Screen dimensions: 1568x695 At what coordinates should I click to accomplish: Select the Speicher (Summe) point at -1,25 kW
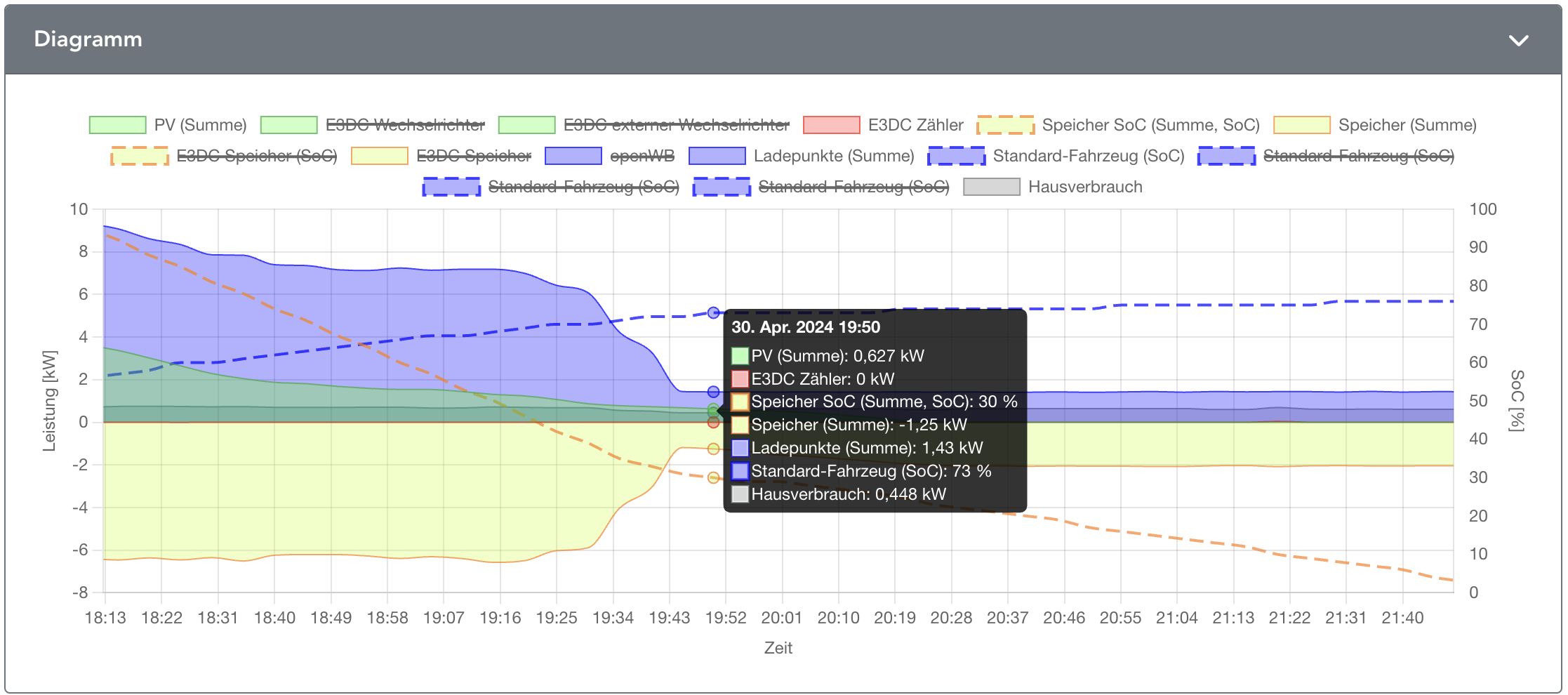713,449
